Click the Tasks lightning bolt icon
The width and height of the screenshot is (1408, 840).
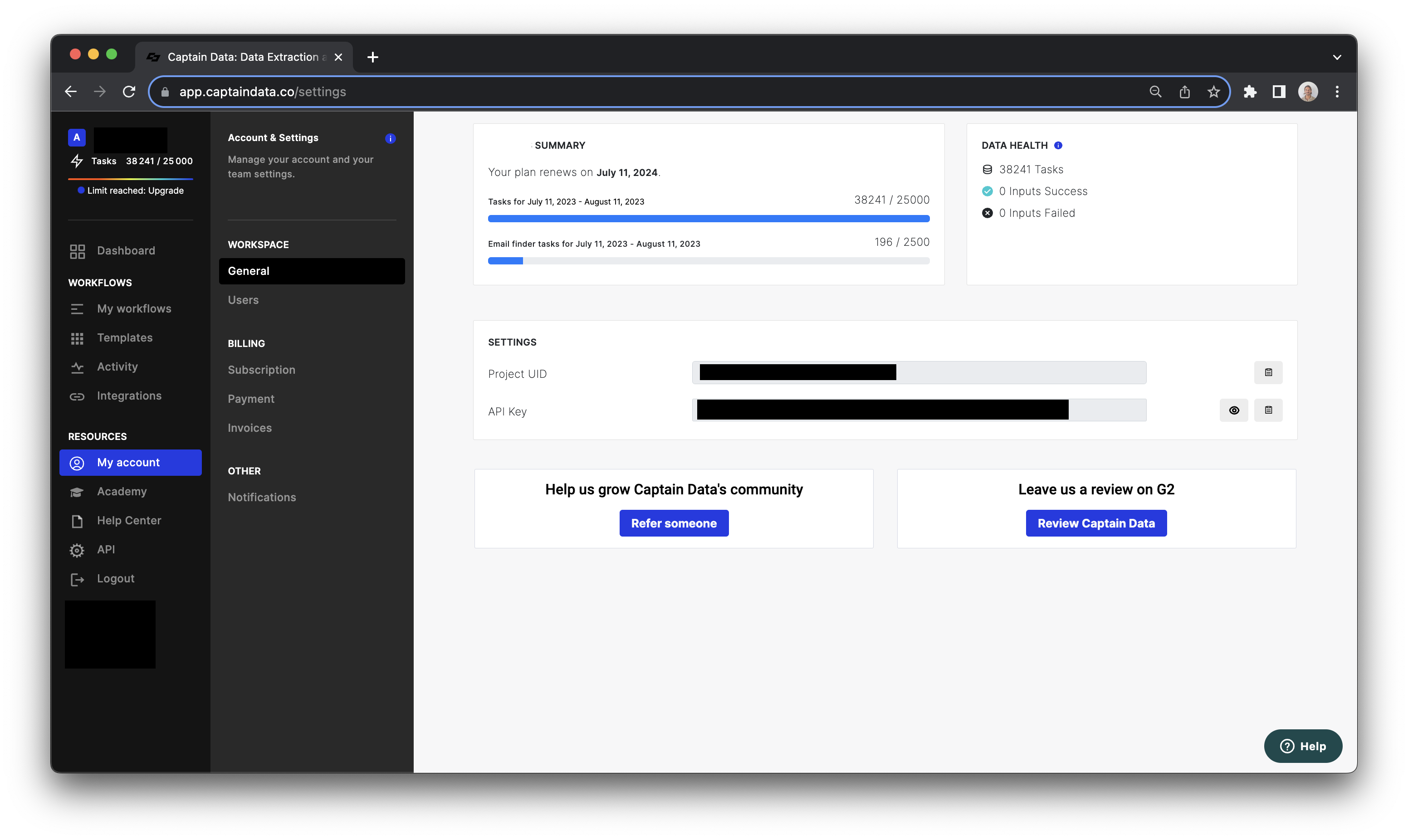[x=77, y=161]
